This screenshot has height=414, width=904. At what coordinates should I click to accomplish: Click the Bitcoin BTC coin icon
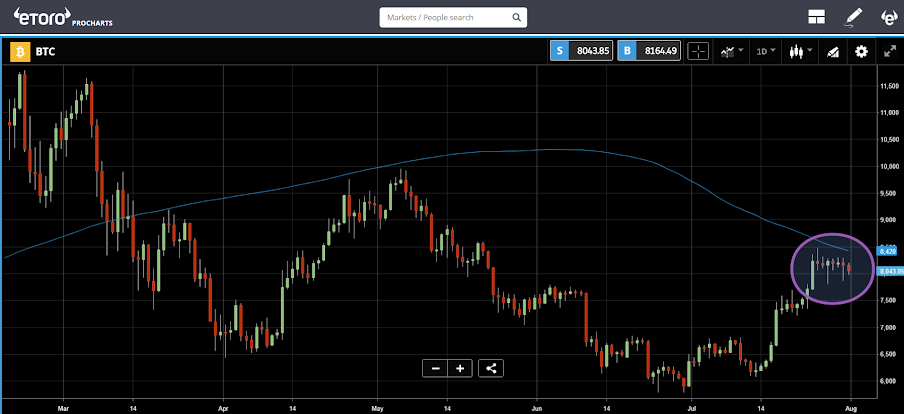(20, 52)
